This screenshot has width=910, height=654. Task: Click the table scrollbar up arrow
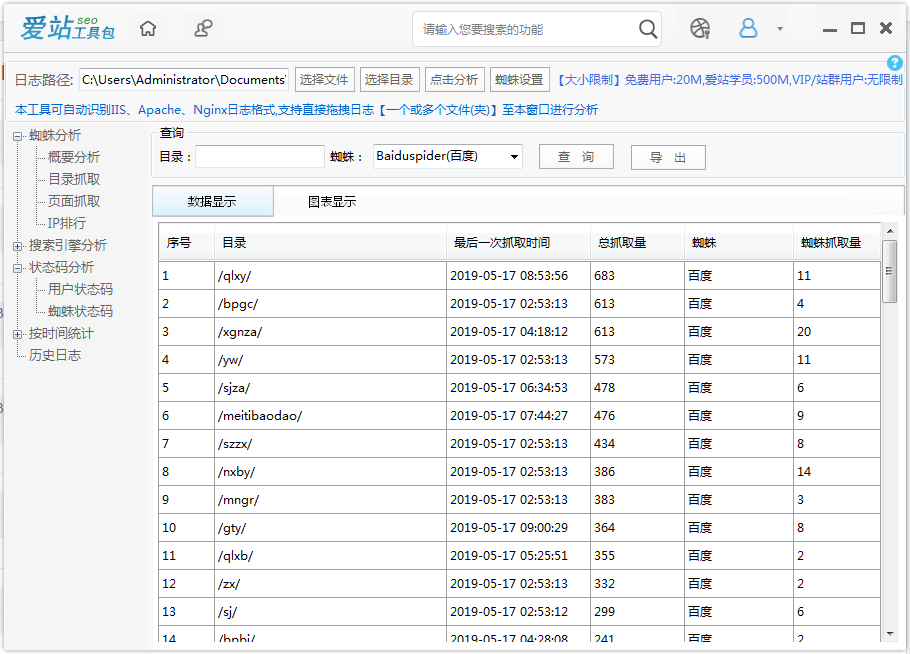[x=890, y=231]
